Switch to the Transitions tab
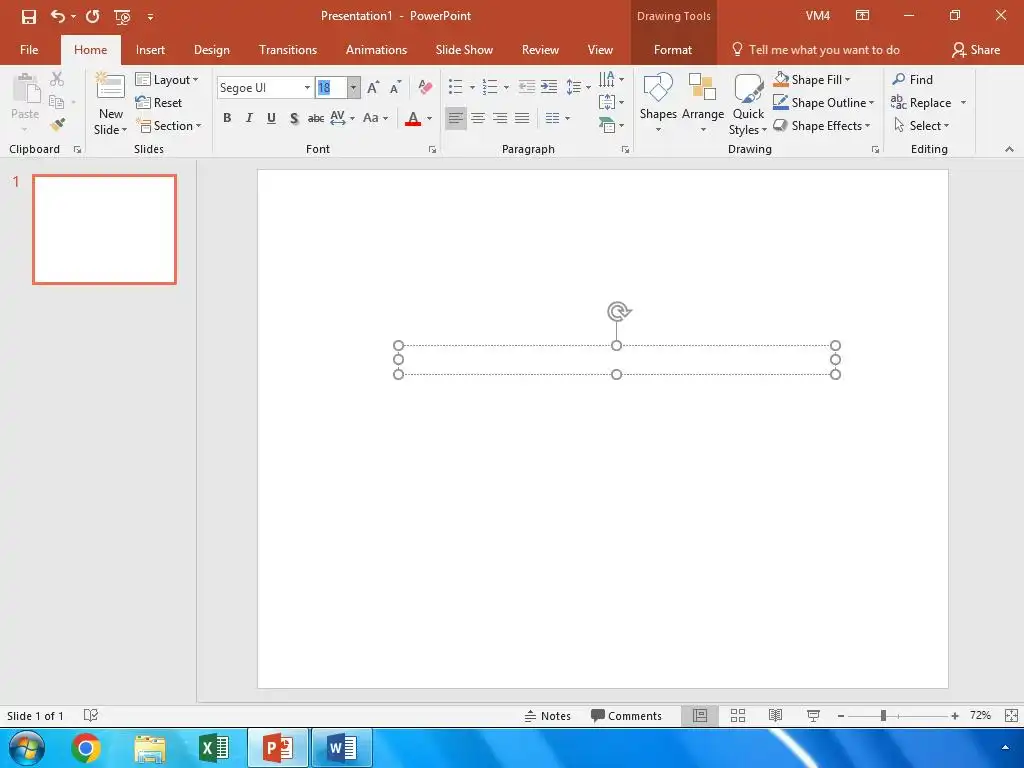This screenshot has width=1024, height=768. [x=288, y=50]
